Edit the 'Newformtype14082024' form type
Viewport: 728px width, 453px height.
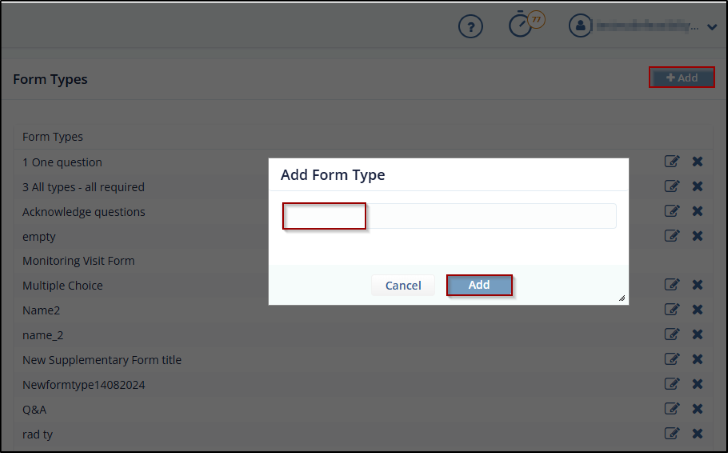click(x=672, y=384)
